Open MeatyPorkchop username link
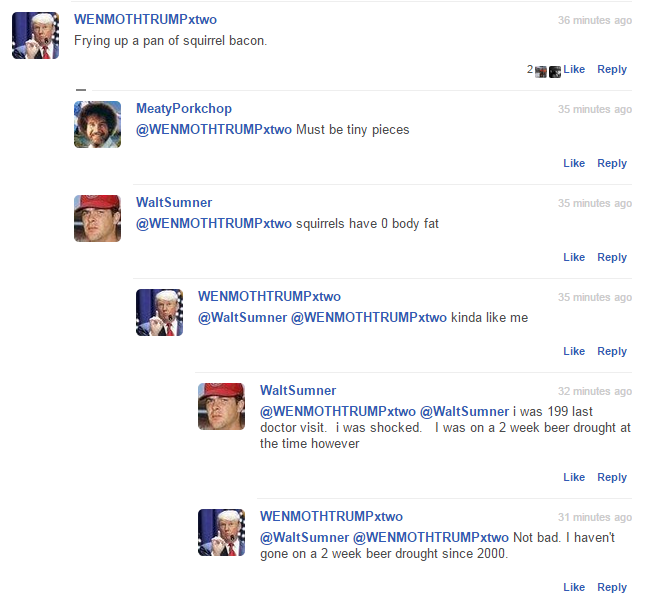 coord(184,108)
